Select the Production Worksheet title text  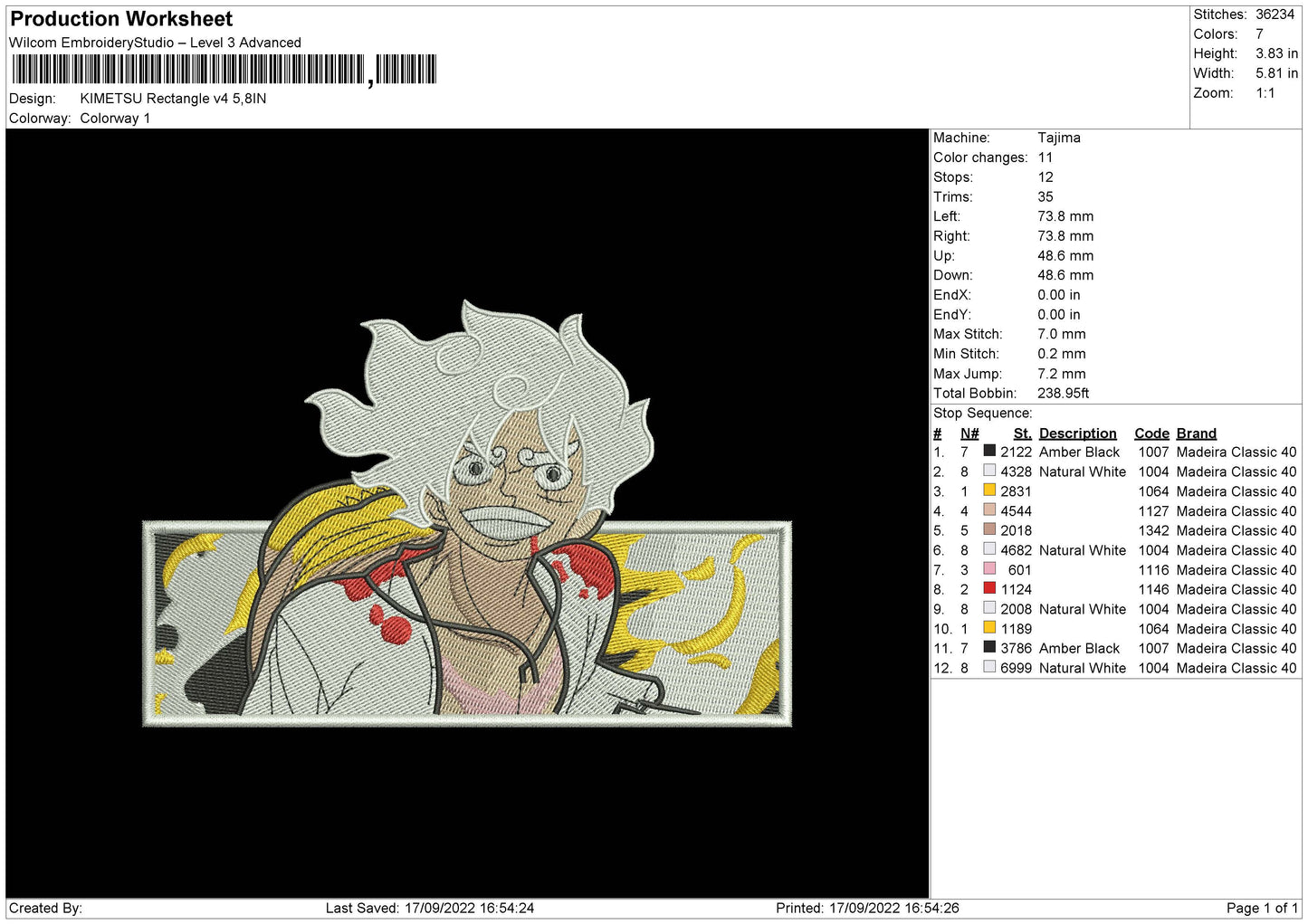coord(121,19)
